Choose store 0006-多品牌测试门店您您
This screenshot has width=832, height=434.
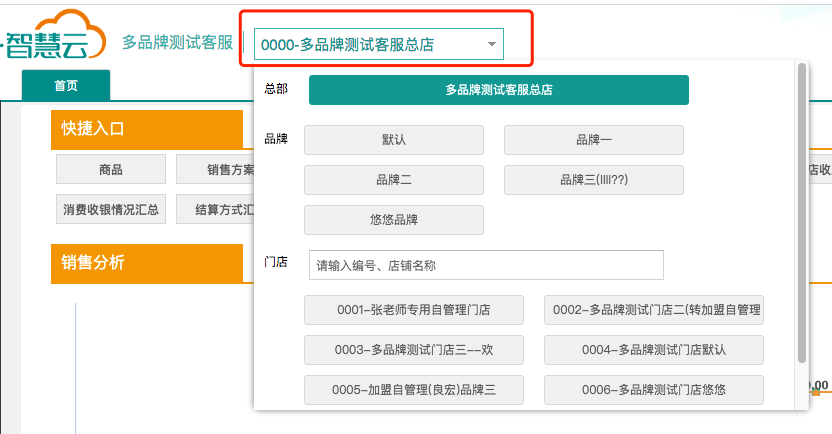pos(653,390)
